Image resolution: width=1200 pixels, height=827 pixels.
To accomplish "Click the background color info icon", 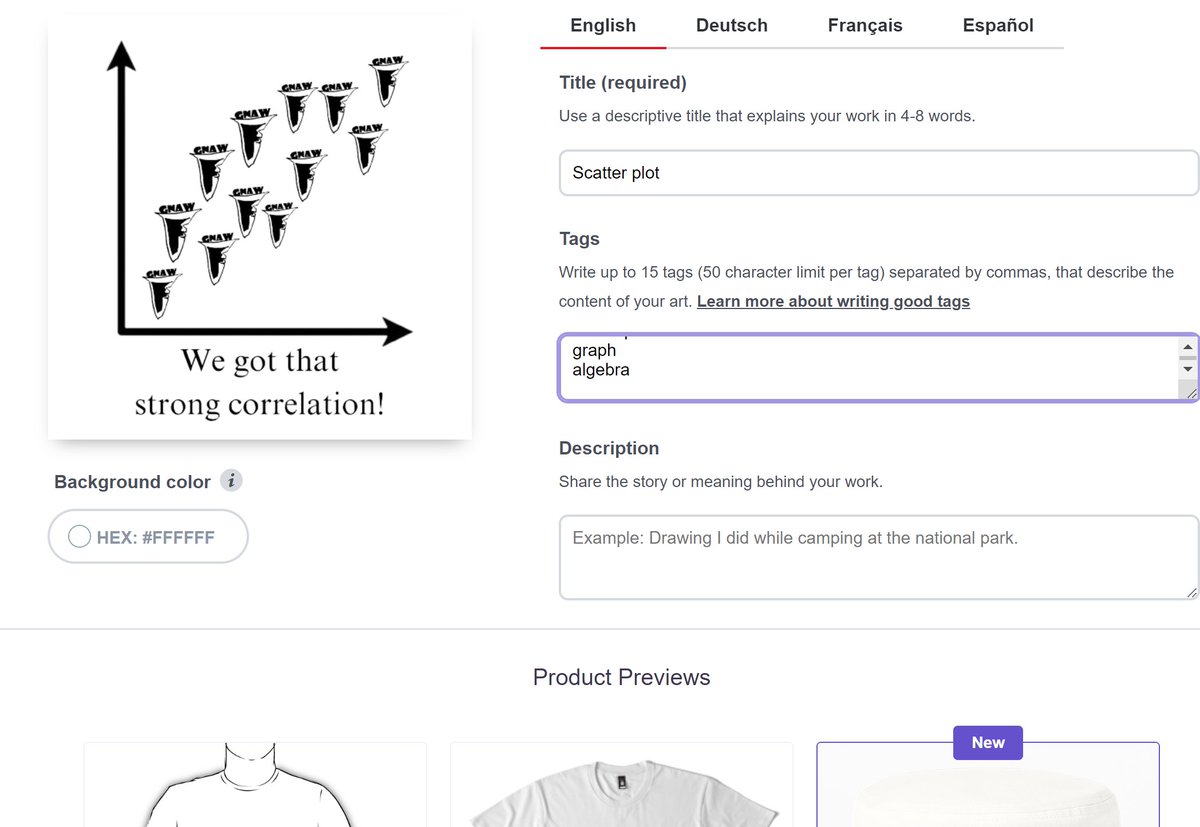I will coord(231,481).
